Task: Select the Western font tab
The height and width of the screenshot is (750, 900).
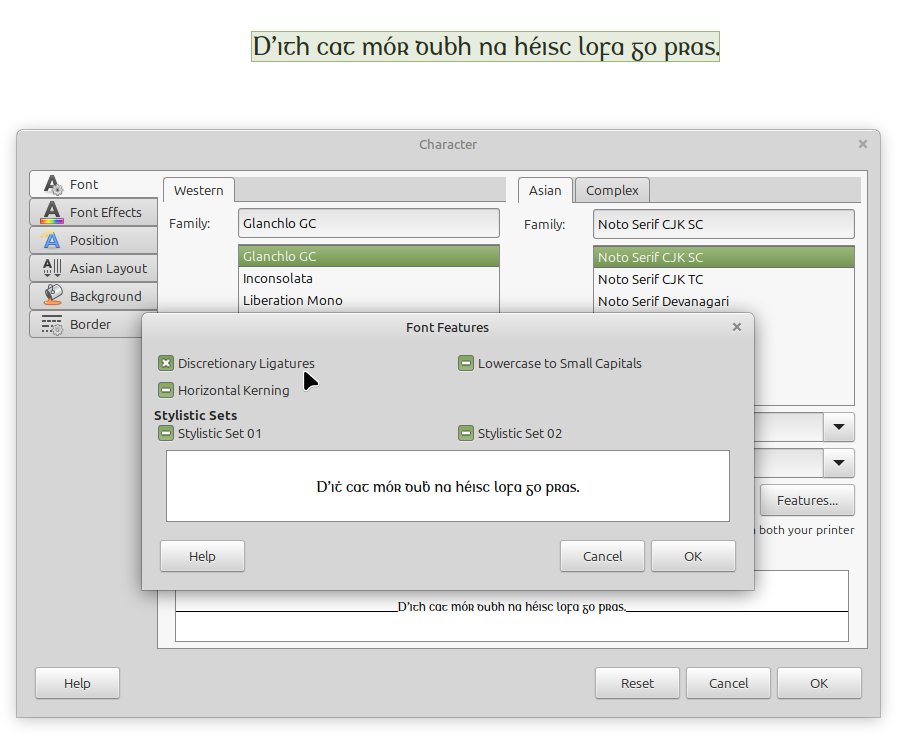Action: click(199, 190)
